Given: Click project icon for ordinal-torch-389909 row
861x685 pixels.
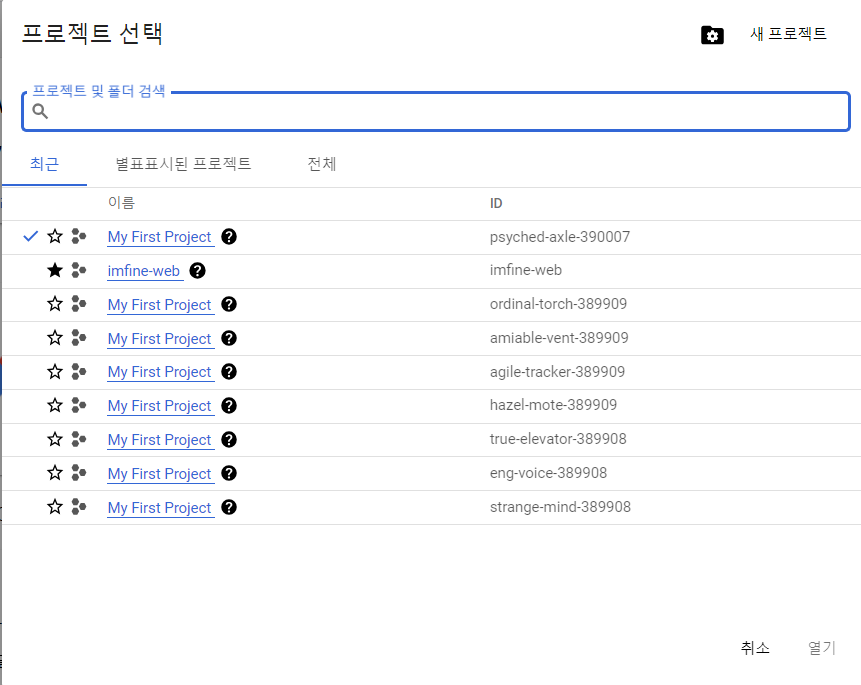Looking at the screenshot, I should 79,304.
